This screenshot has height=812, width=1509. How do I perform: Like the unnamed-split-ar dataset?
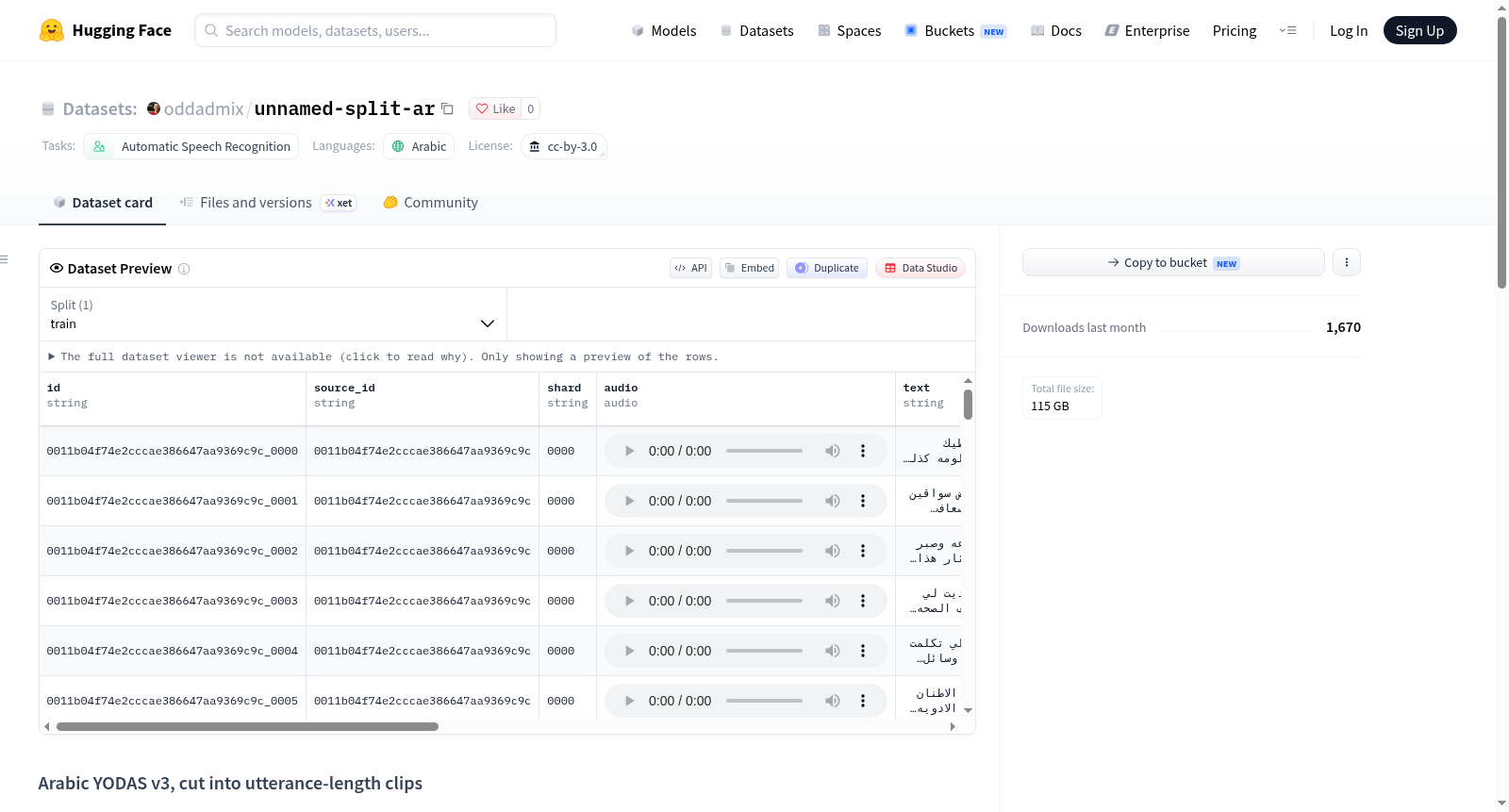click(495, 108)
